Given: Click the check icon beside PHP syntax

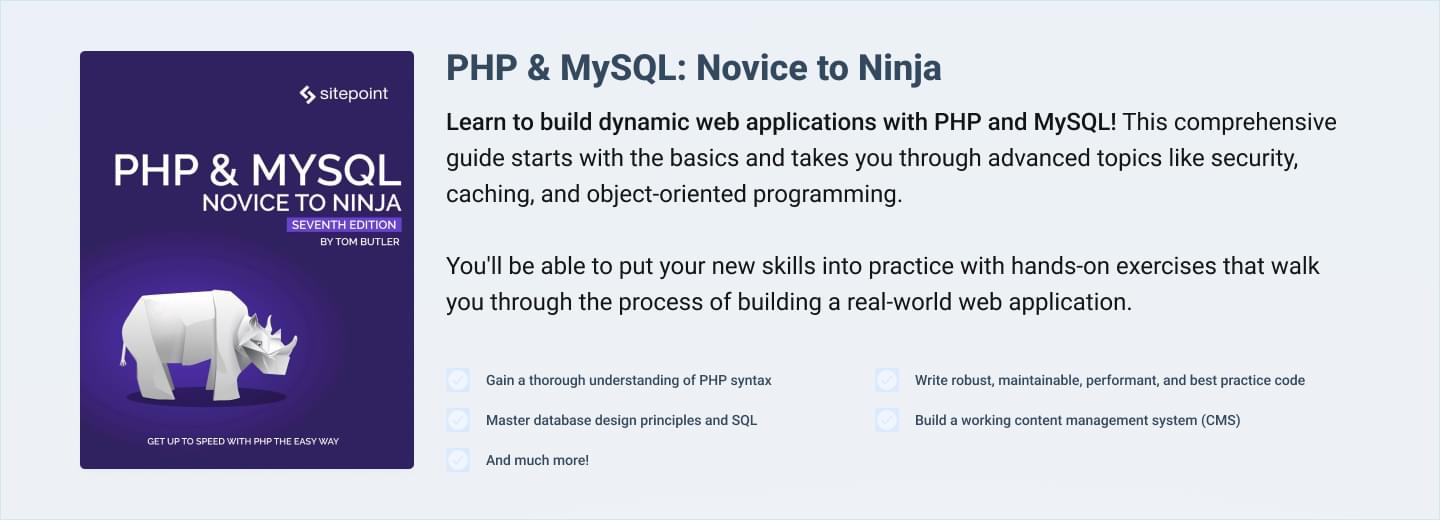Looking at the screenshot, I should tap(458, 380).
